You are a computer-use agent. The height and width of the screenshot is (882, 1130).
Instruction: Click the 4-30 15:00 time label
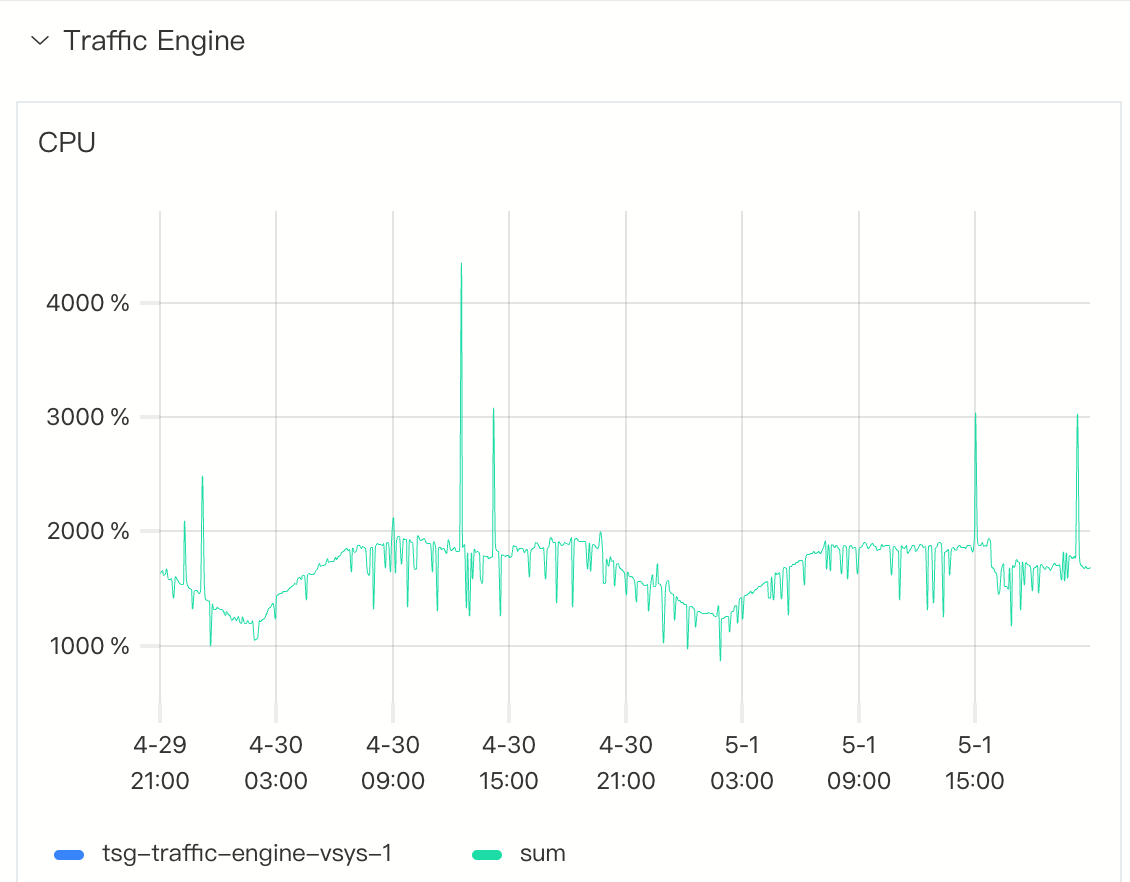click(x=509, y=763)
